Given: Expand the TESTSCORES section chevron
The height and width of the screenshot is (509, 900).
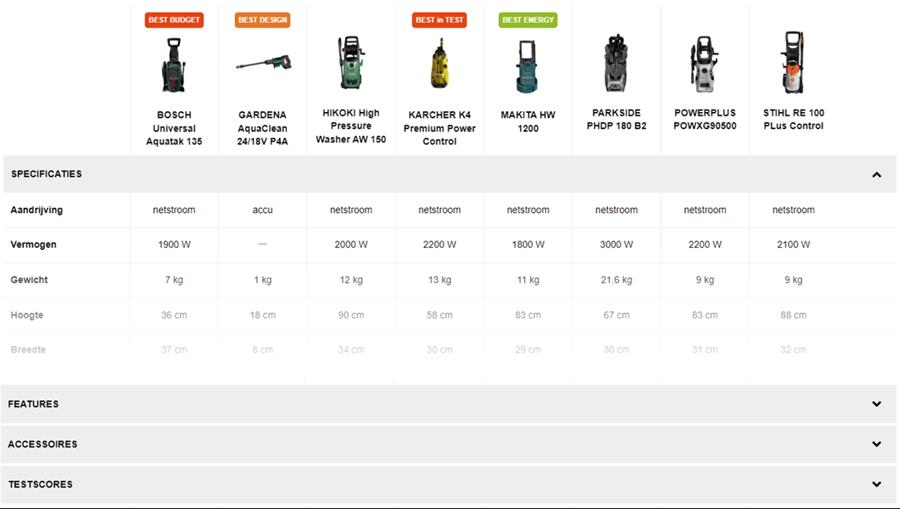Looking at the screenshot, I should [876, 484].
